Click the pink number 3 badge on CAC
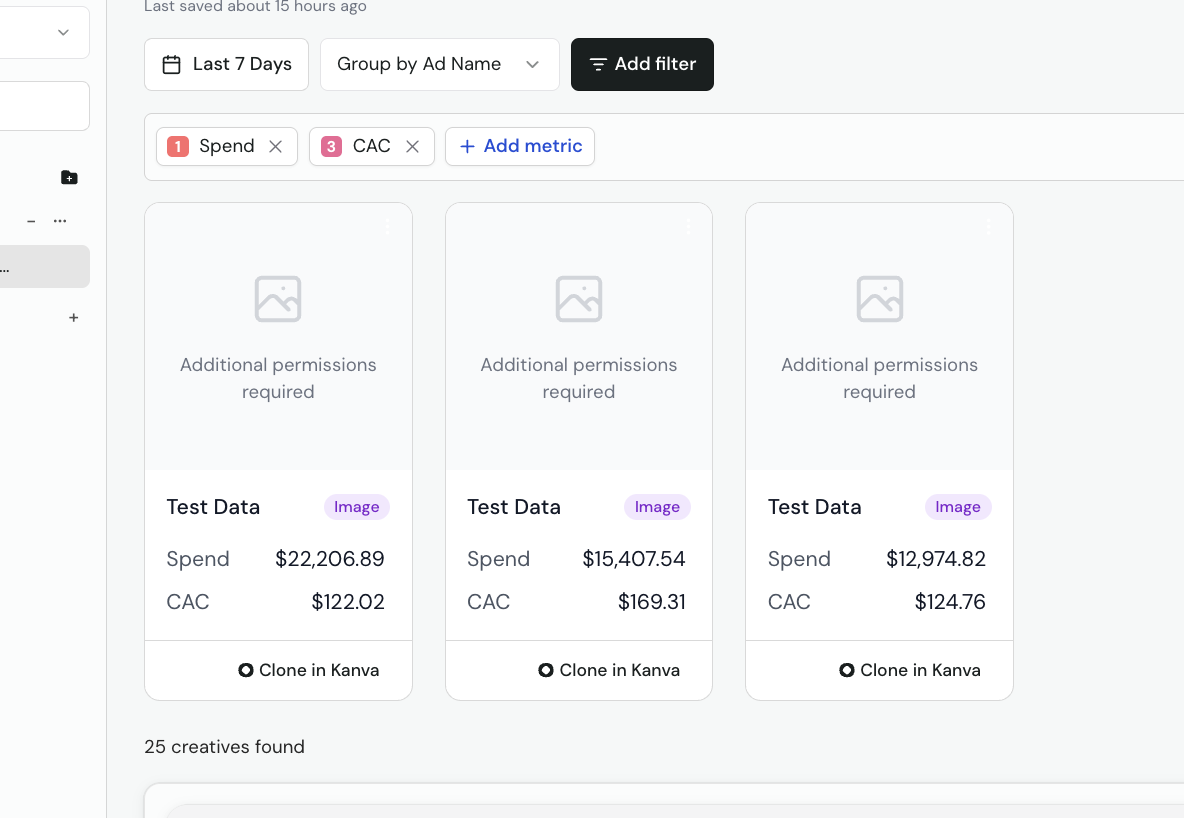The width and height of the screenshot is (1184, 818). point(331,147)
